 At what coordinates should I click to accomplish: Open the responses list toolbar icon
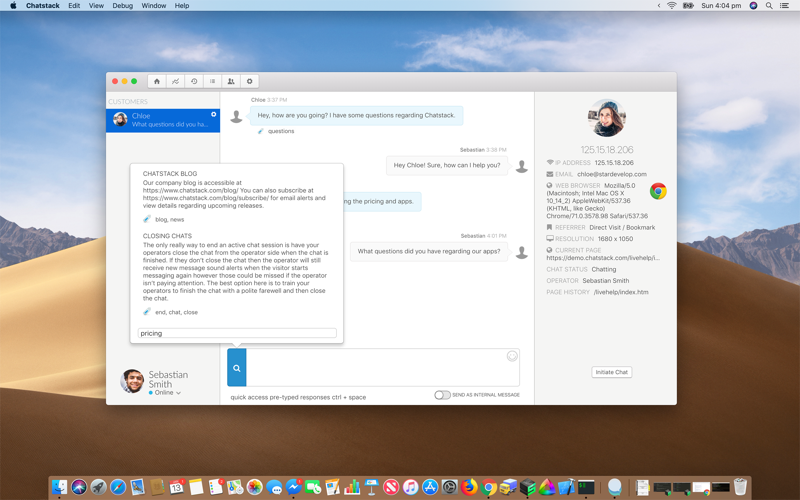tap(212, 81)
